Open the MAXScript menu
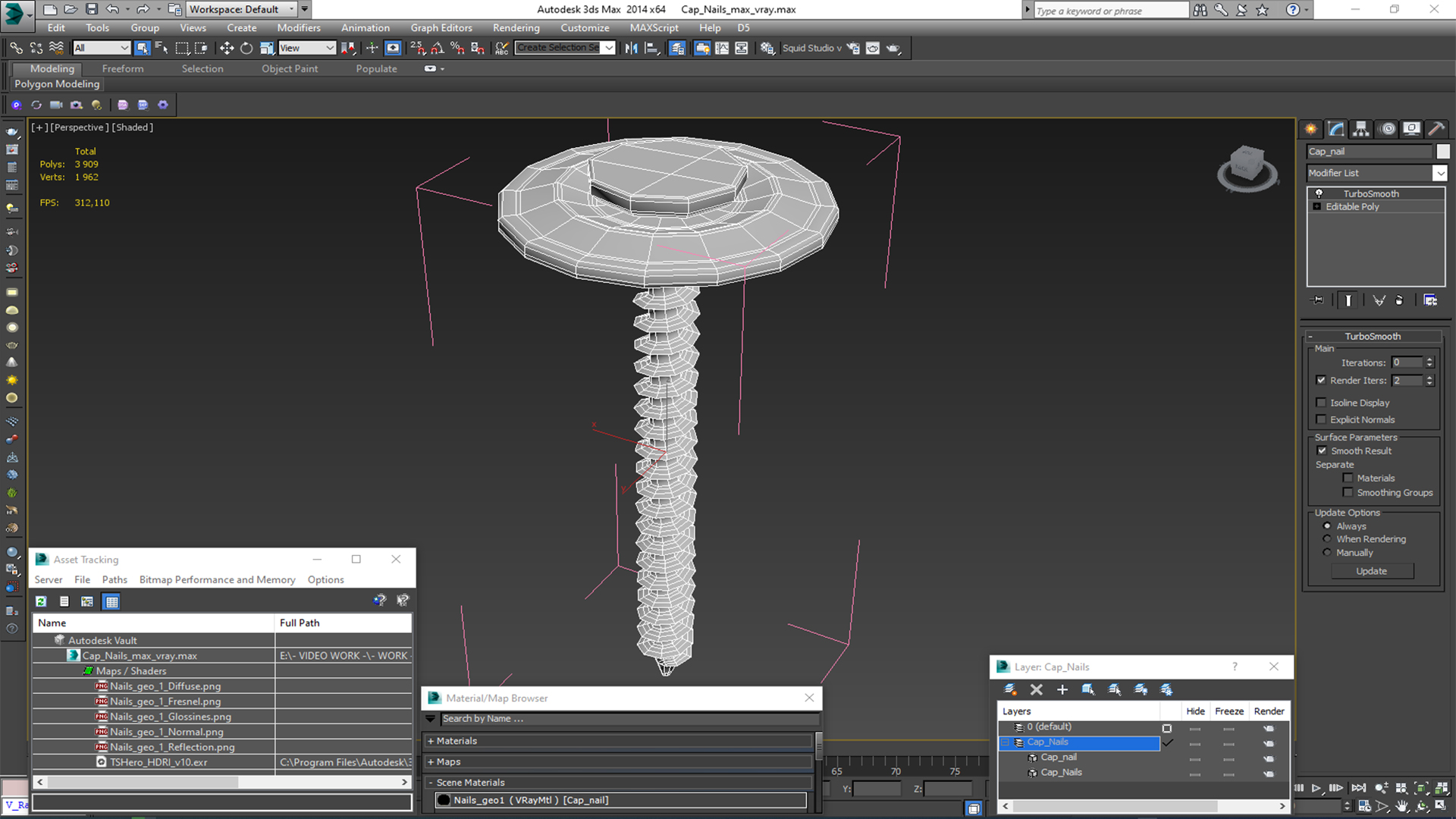This screenshot has width=1456, height=819. coord(654,27)
